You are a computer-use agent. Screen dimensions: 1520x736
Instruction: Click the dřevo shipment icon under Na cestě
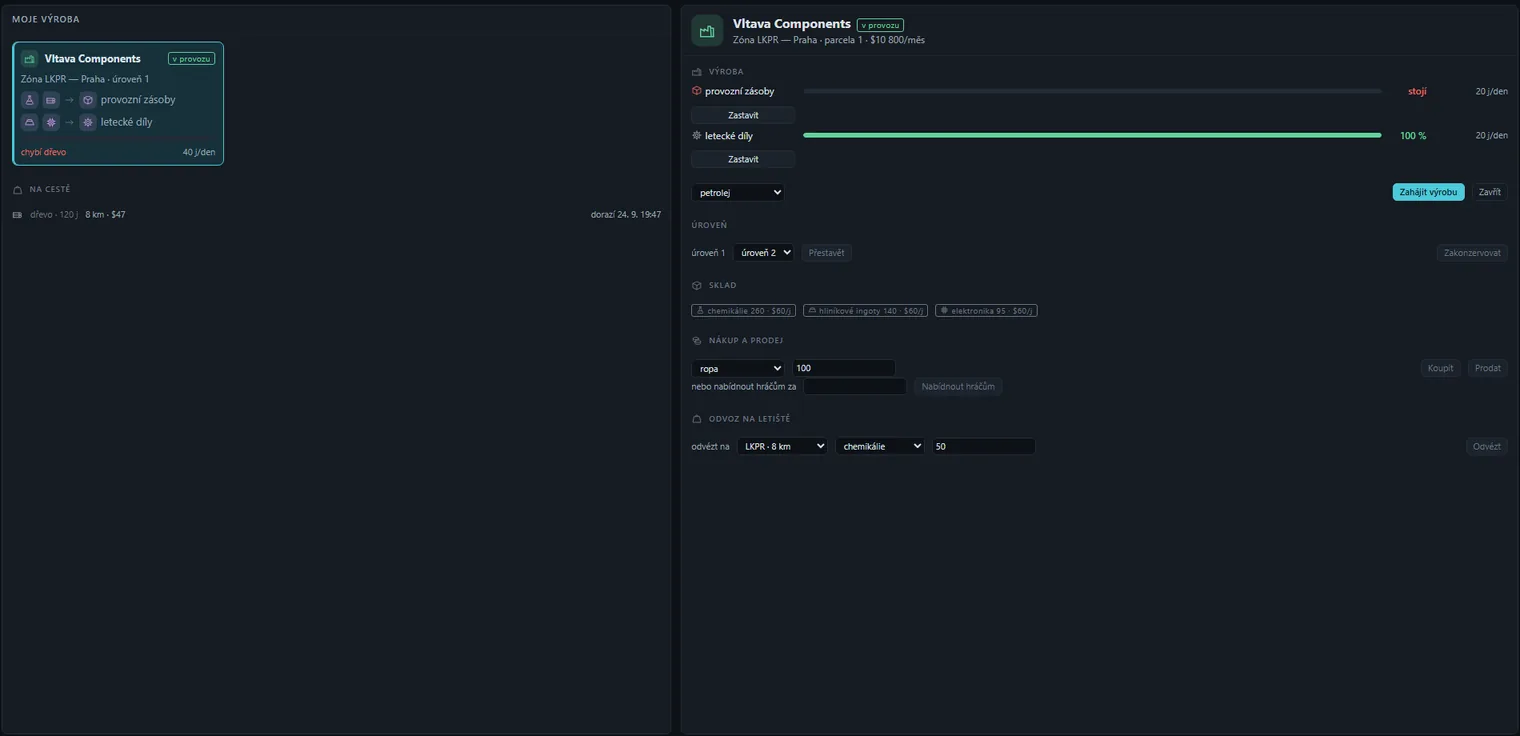pyautogui.click(x=17, y=215)
